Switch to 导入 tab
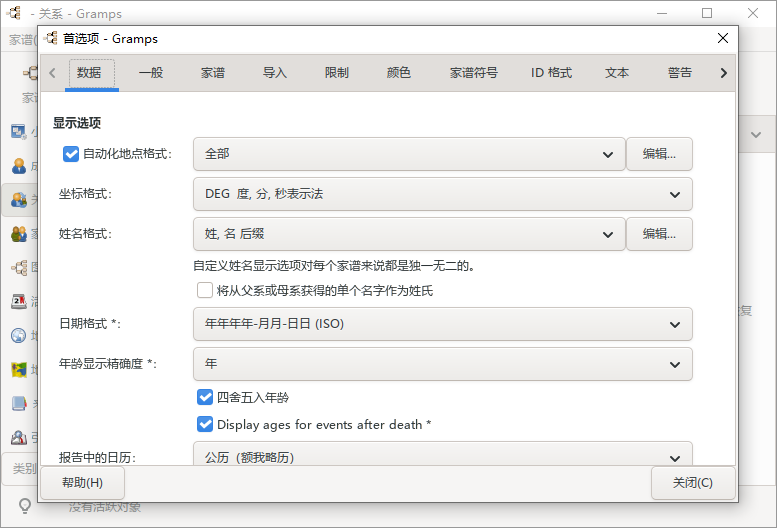Image resolution: width=777 pixels, height=528 pixels. [275, 73]
